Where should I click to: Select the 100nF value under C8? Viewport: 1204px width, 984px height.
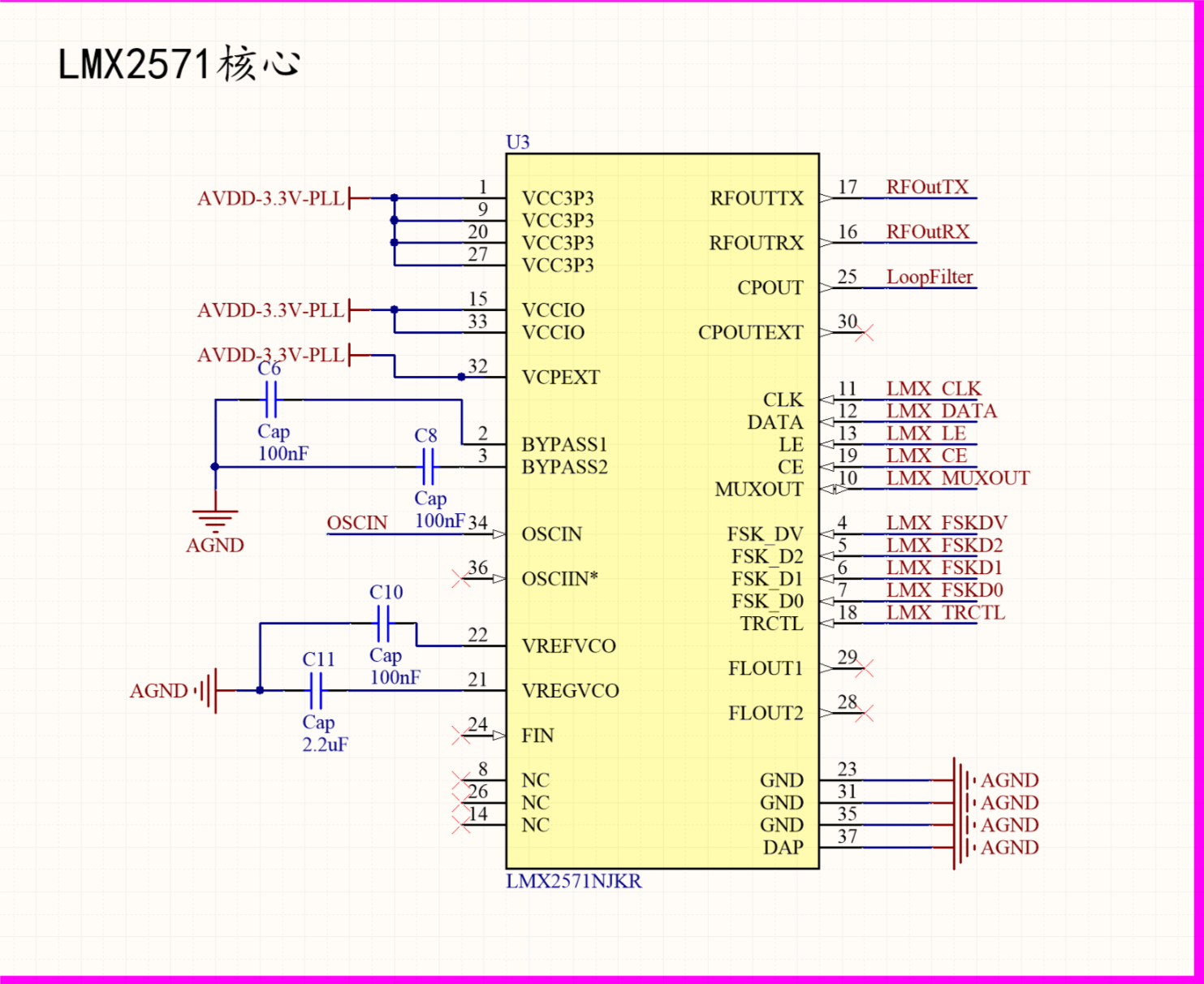click(439, 520)
